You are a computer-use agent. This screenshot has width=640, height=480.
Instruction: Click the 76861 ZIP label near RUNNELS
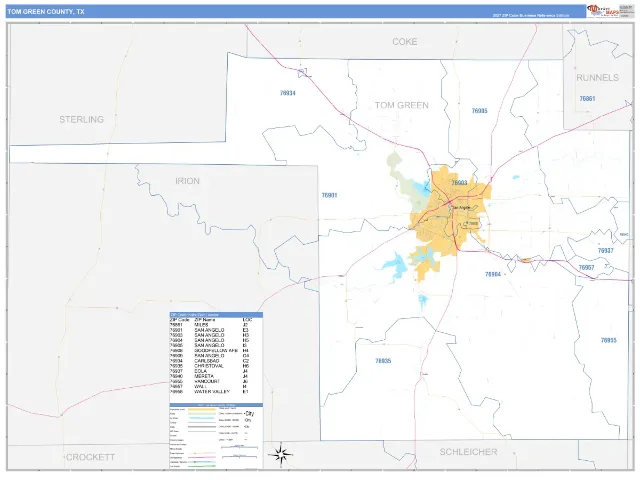click(x=587, y=98)
